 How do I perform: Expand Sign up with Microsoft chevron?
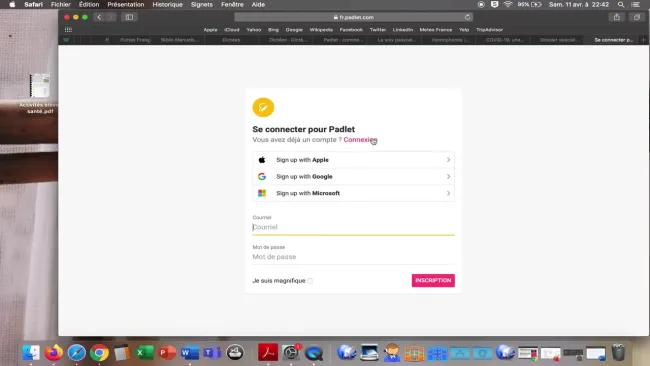(x=448, y=193)
